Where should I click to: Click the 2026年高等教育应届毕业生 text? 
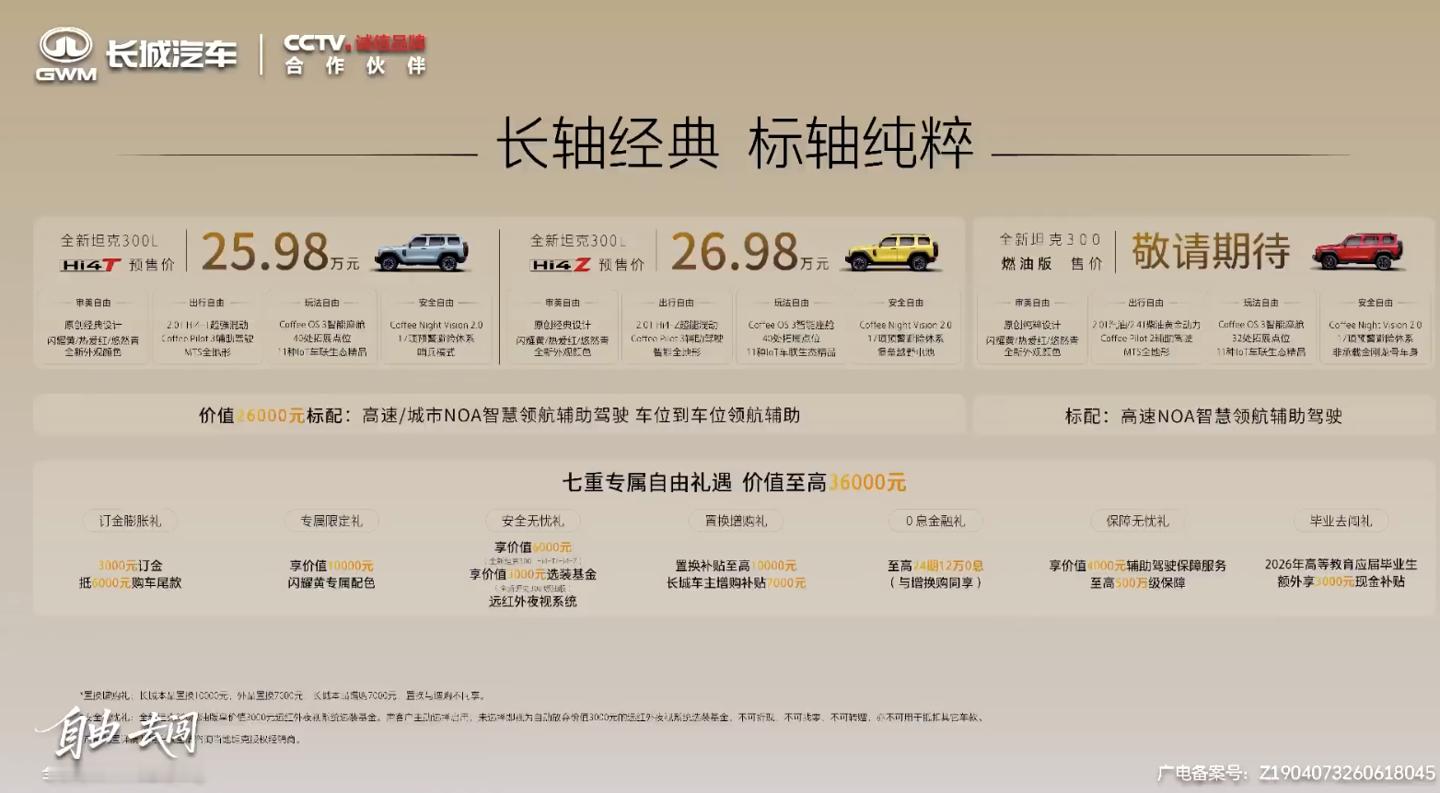(x=1341, y=564)
